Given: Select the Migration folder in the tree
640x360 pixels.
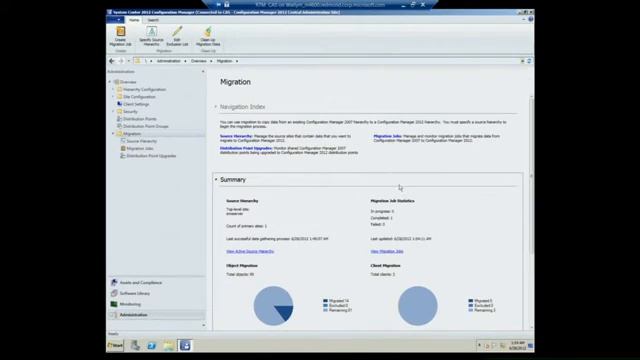Looking at the screenshot, I should pos(132,134).
